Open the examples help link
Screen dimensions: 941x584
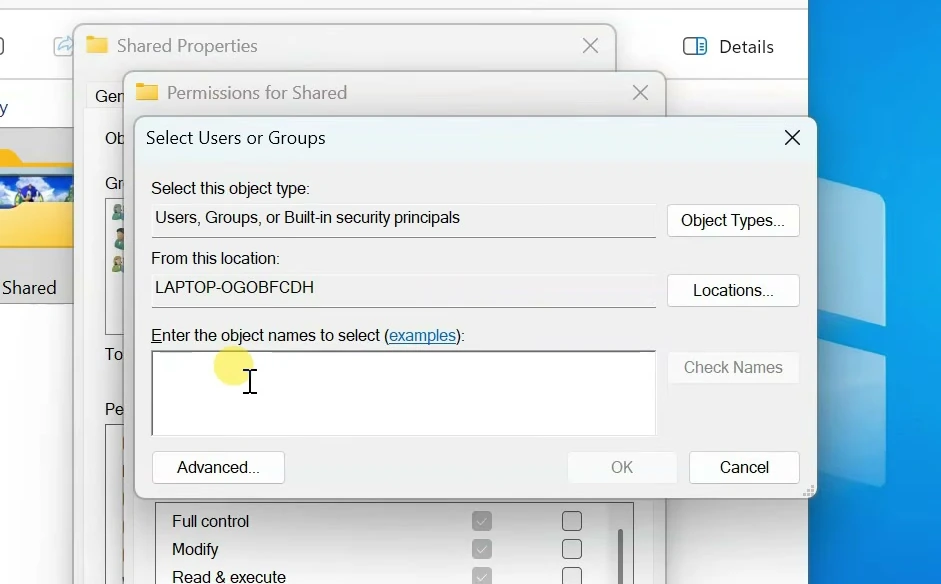click(422, 336)
